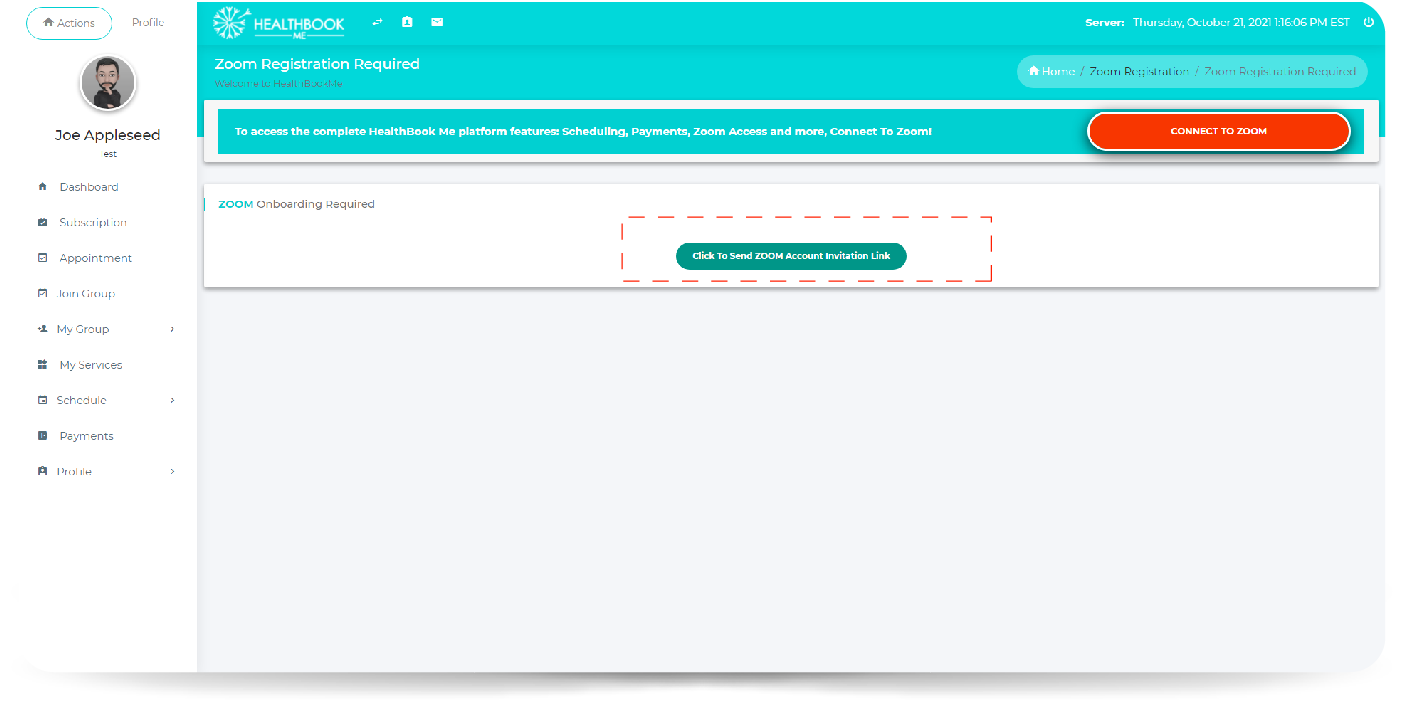Expand the My Group submenu arrow

pyautogui.click(x=172, y=329)
